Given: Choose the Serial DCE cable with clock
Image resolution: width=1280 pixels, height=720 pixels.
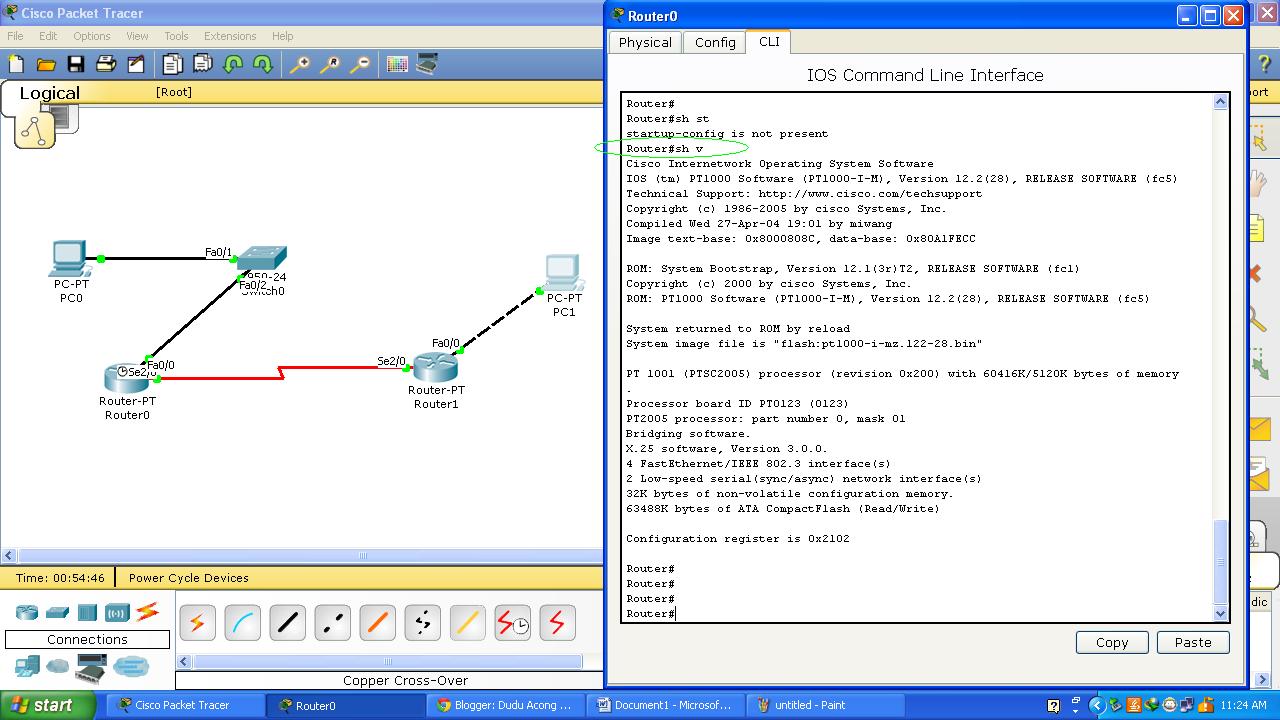Looking at the screenshot, I should 512,623.
